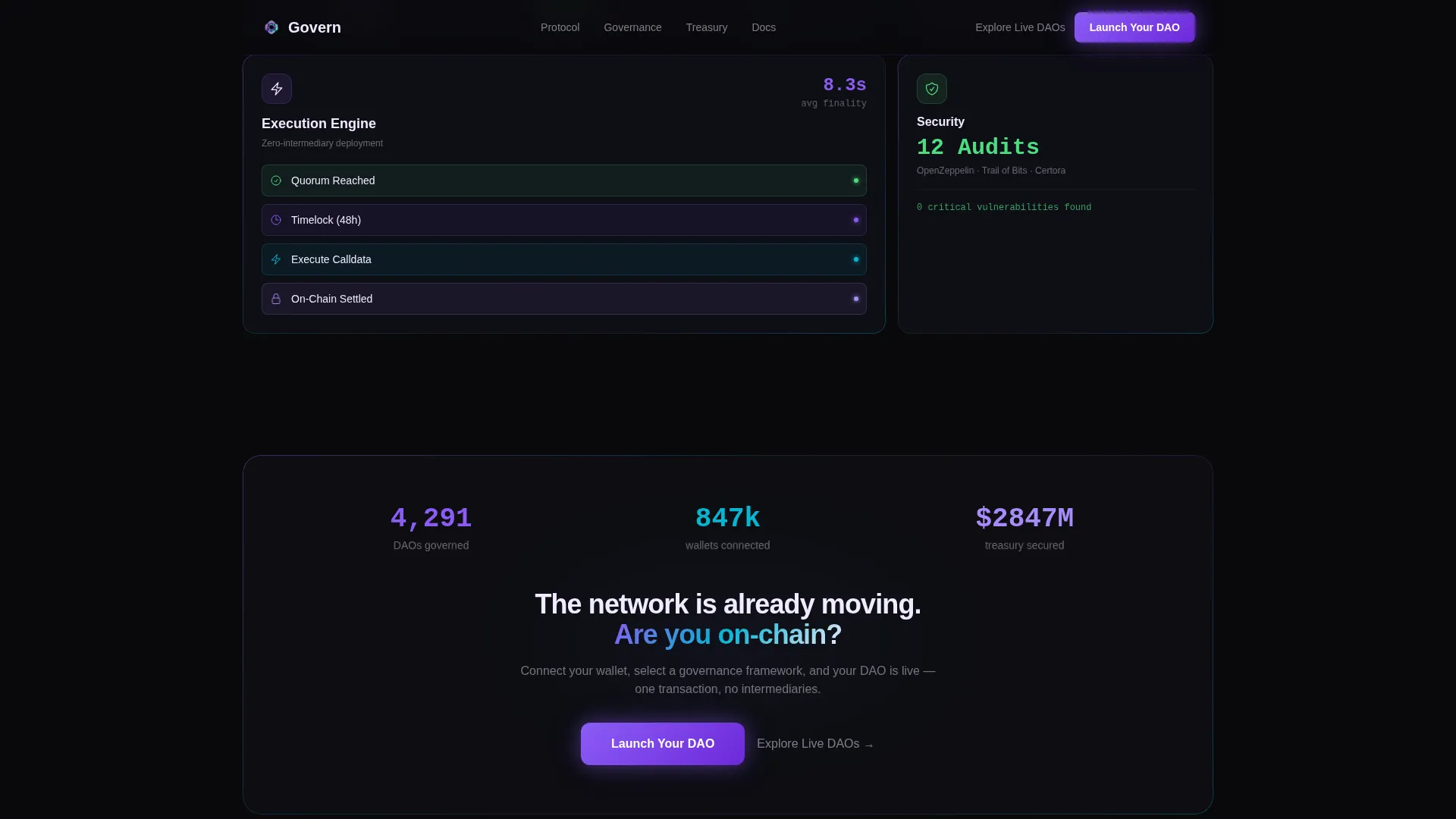Click the 0 critical vulnerabilities found line
Screen dimensions: 1456x819
1004,207
